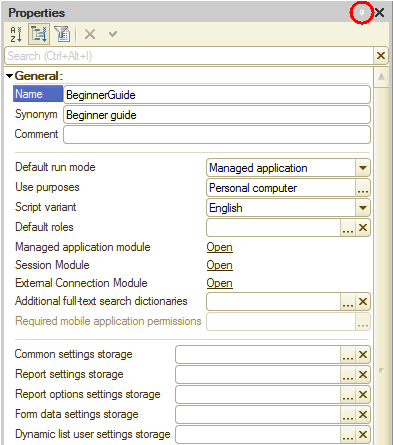
Task: Clear Report settings storage field
Action: [x=363, y=375]
